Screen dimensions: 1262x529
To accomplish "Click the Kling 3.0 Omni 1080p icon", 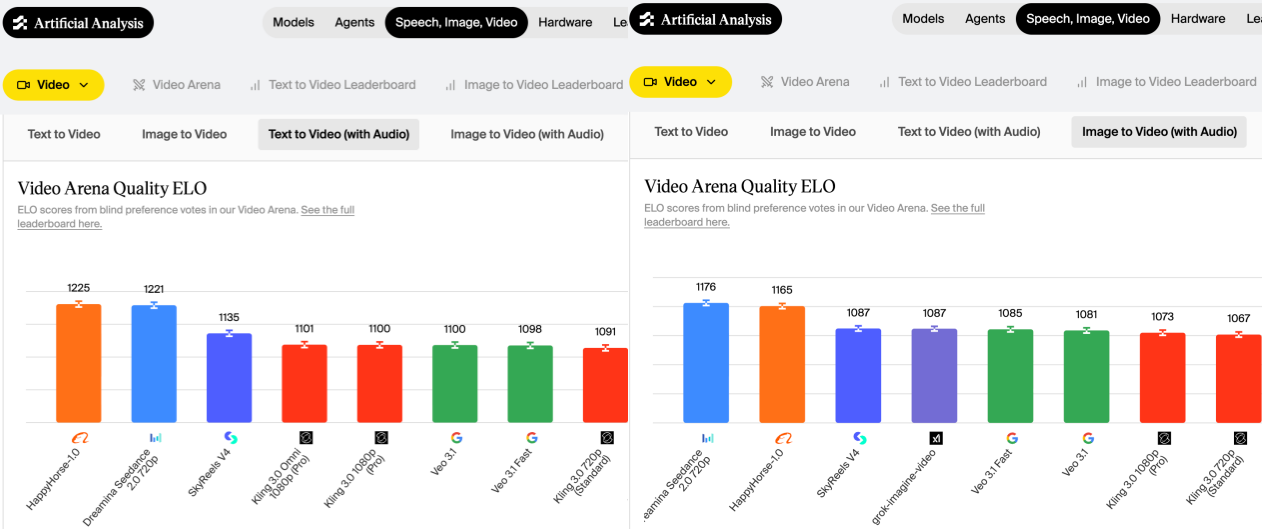I will 306,437.
